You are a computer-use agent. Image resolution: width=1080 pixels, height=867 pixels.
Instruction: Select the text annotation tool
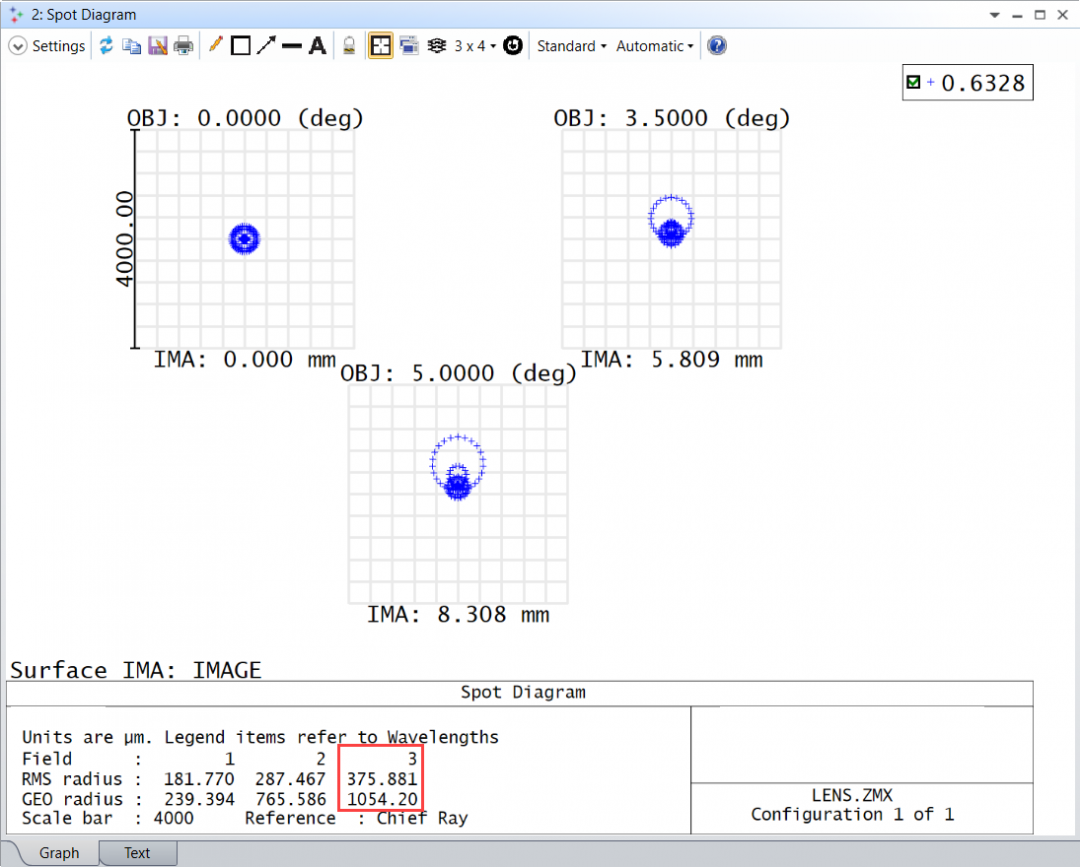[x=318, y=45]
